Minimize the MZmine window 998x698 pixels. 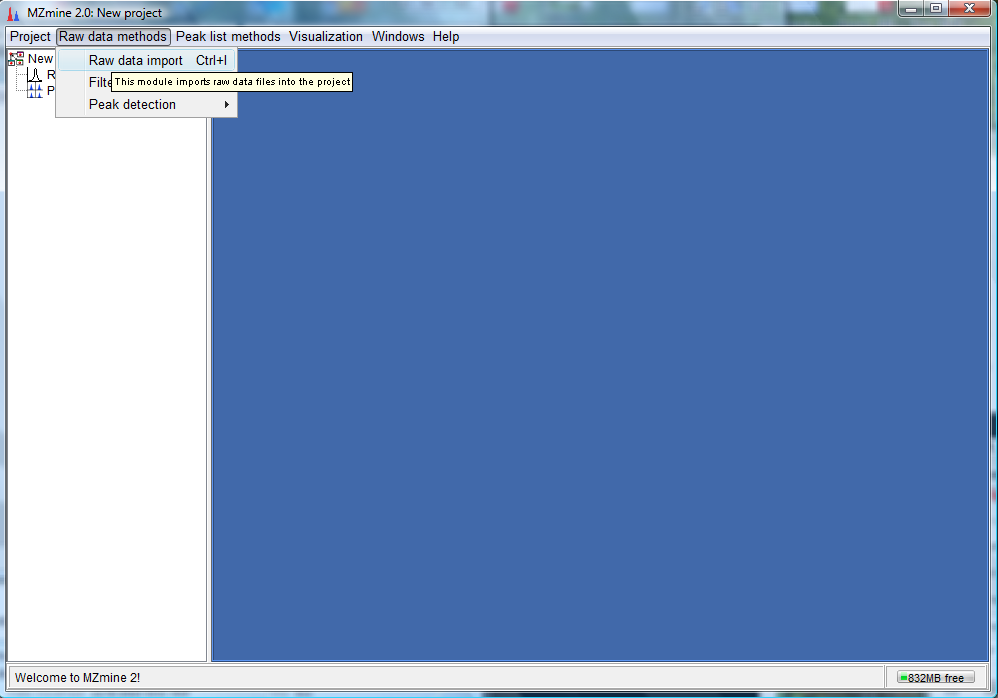coord(911,9)
